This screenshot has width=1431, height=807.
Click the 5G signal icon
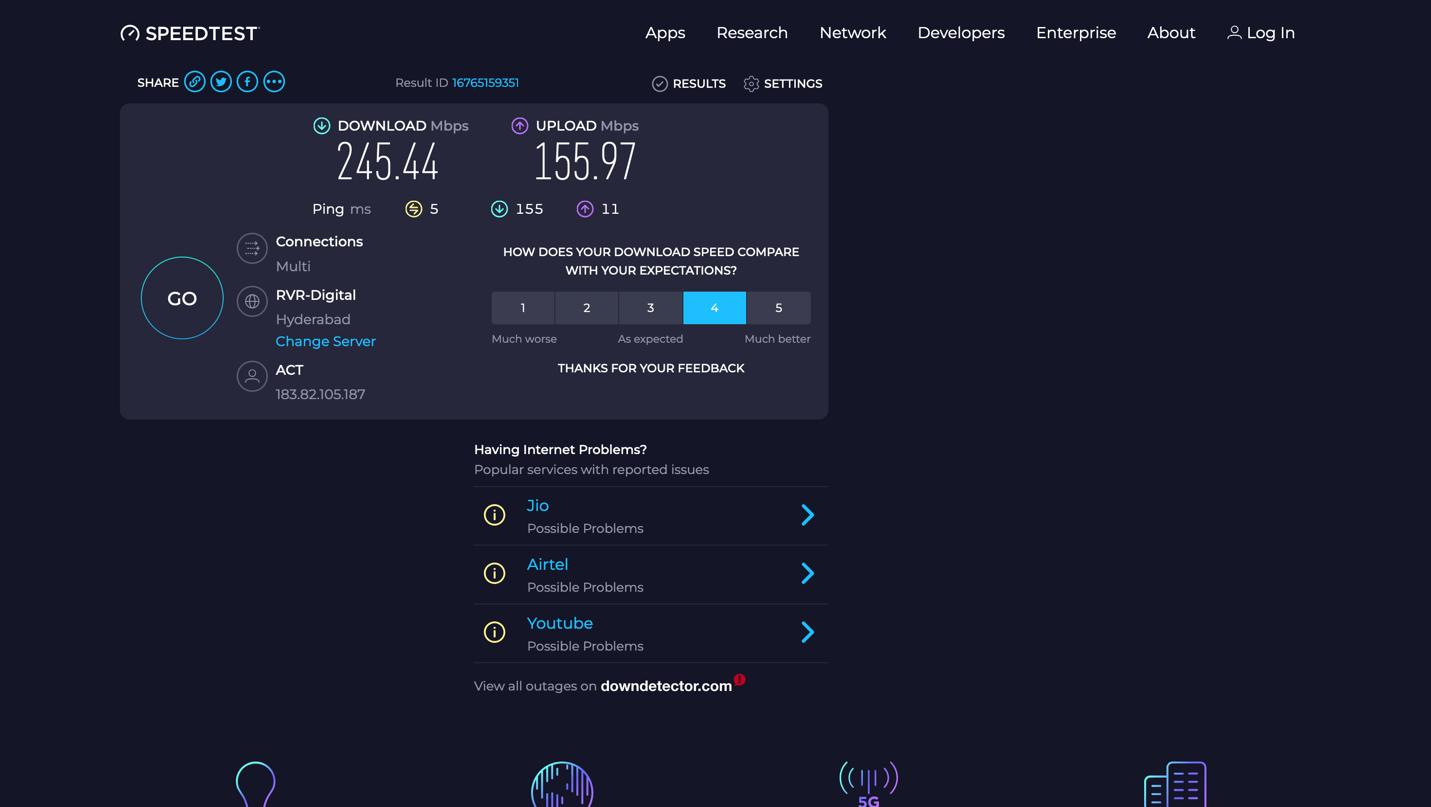869,784
